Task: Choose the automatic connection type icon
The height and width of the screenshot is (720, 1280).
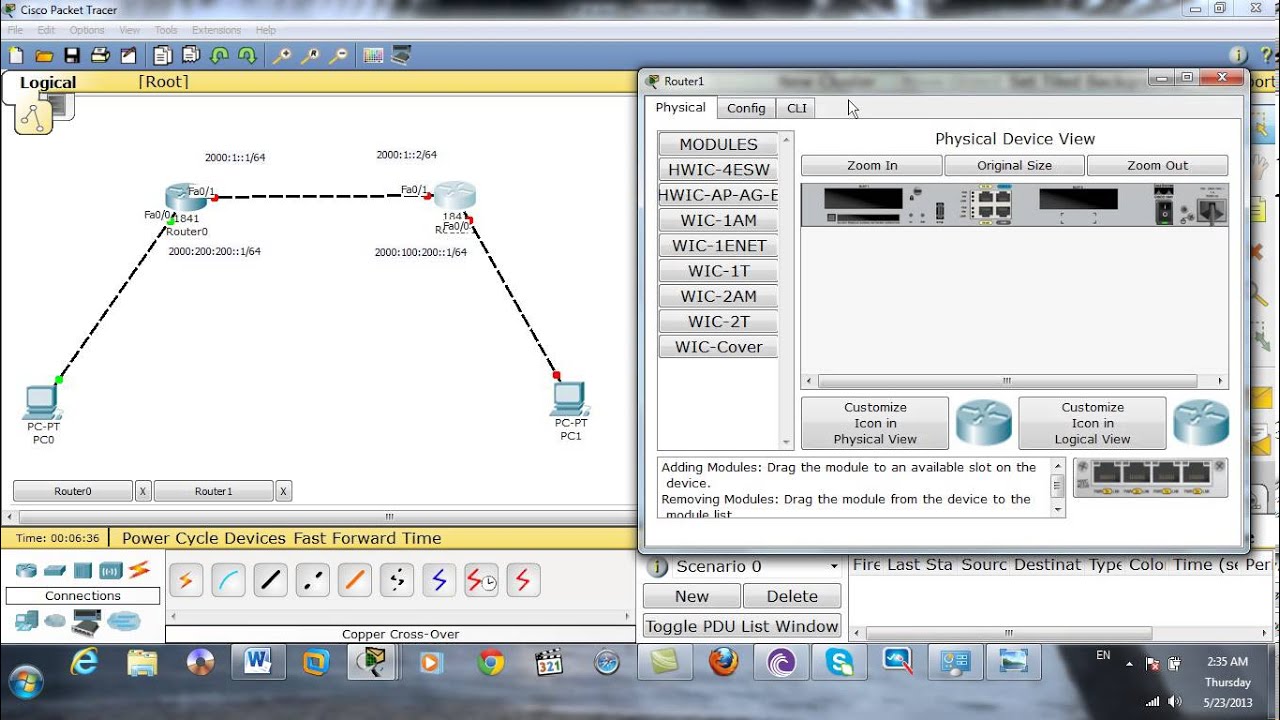Action: [x=186, y=580]
